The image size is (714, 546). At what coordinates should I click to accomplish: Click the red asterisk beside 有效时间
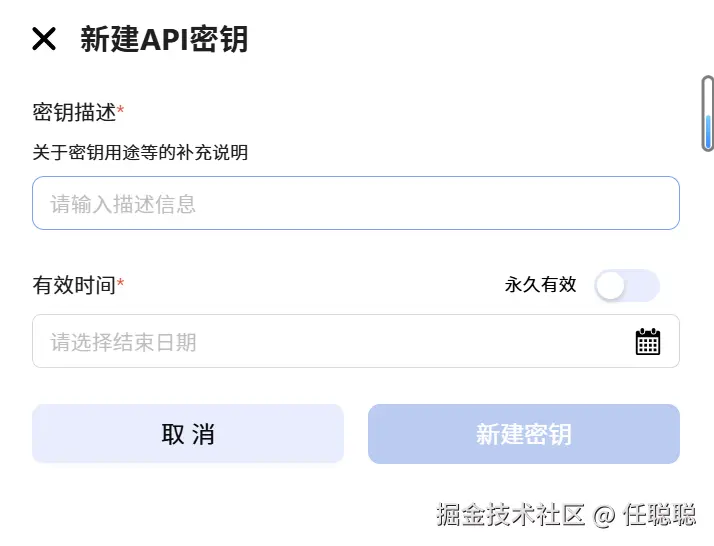(x=121, y=283)
